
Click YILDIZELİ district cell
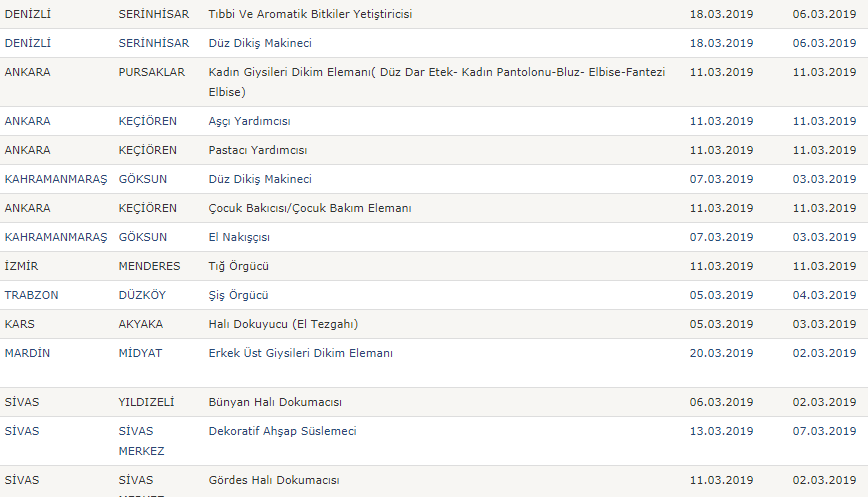tap(146, 402)
